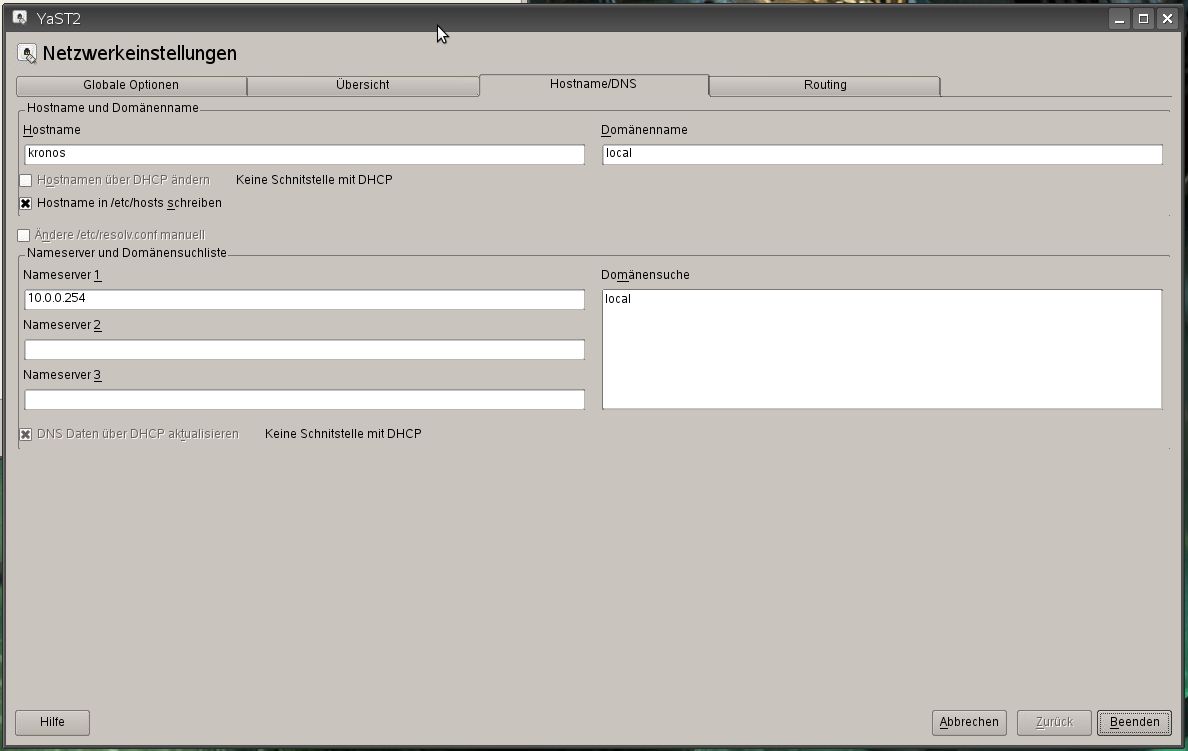Select the Hostname/DNS tab
This screenshot has height=751, width=1188.
pyautogui.click(x=594, y=84)
